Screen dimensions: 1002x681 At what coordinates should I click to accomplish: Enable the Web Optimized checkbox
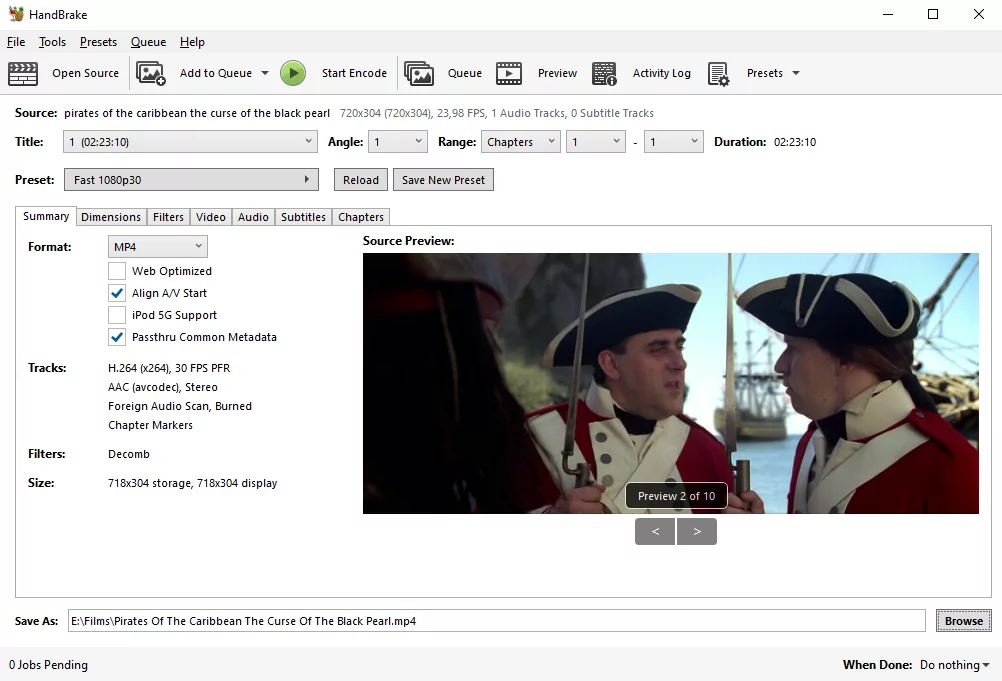pyautogui.click(x=116, y=271)
